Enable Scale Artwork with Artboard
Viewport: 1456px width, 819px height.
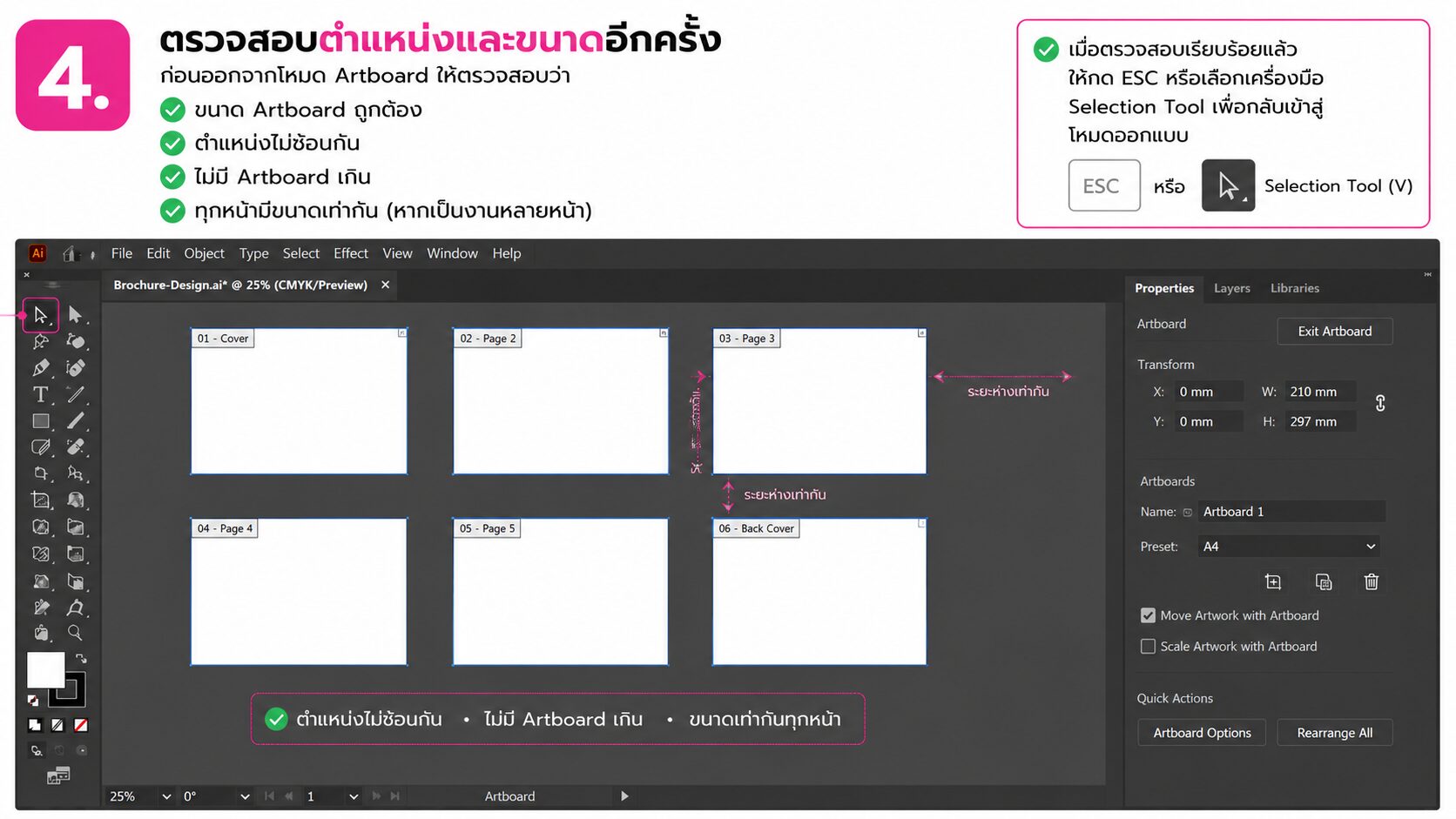(1148, 647)
